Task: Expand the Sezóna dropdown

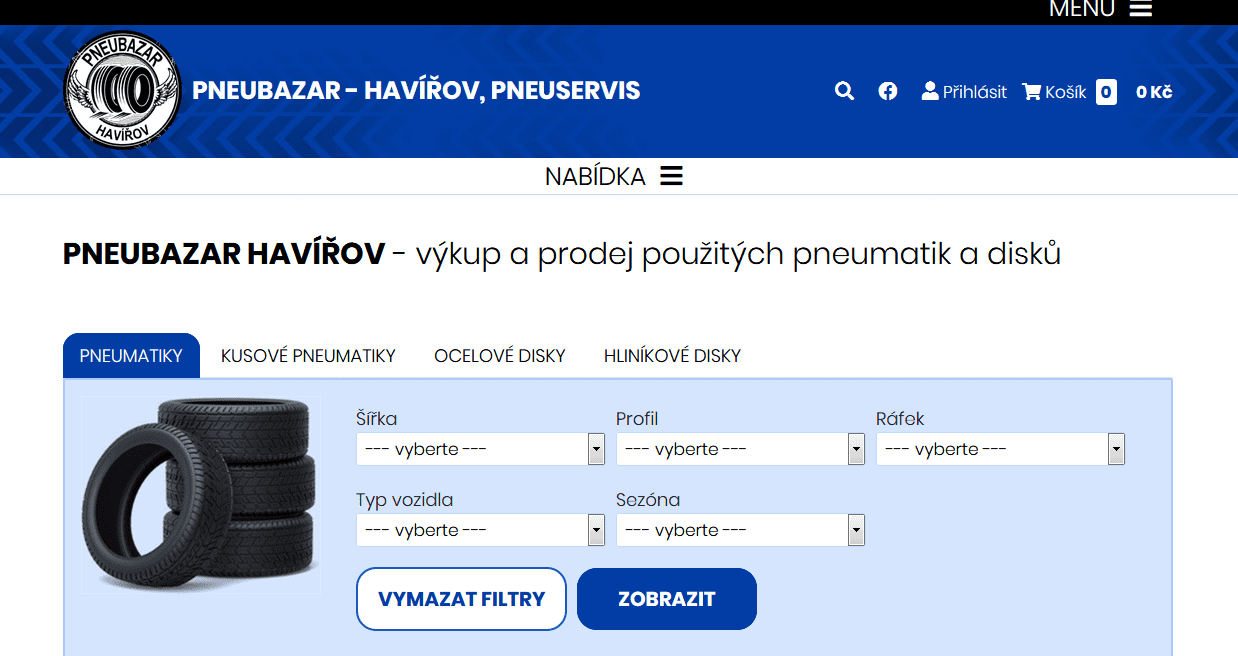Action: (x=740, y=530)
